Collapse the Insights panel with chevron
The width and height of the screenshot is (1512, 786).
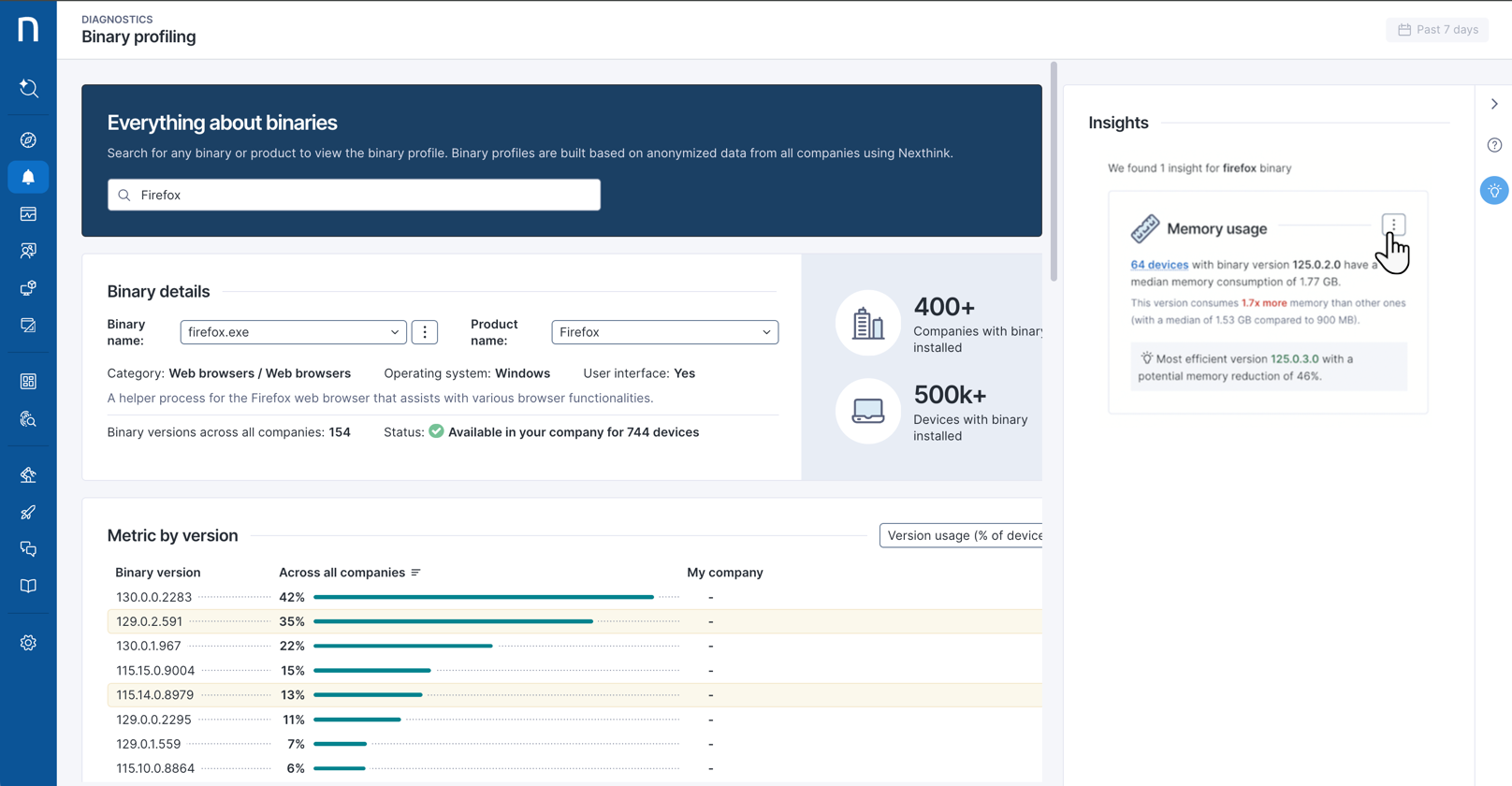tap(1494, 104)
